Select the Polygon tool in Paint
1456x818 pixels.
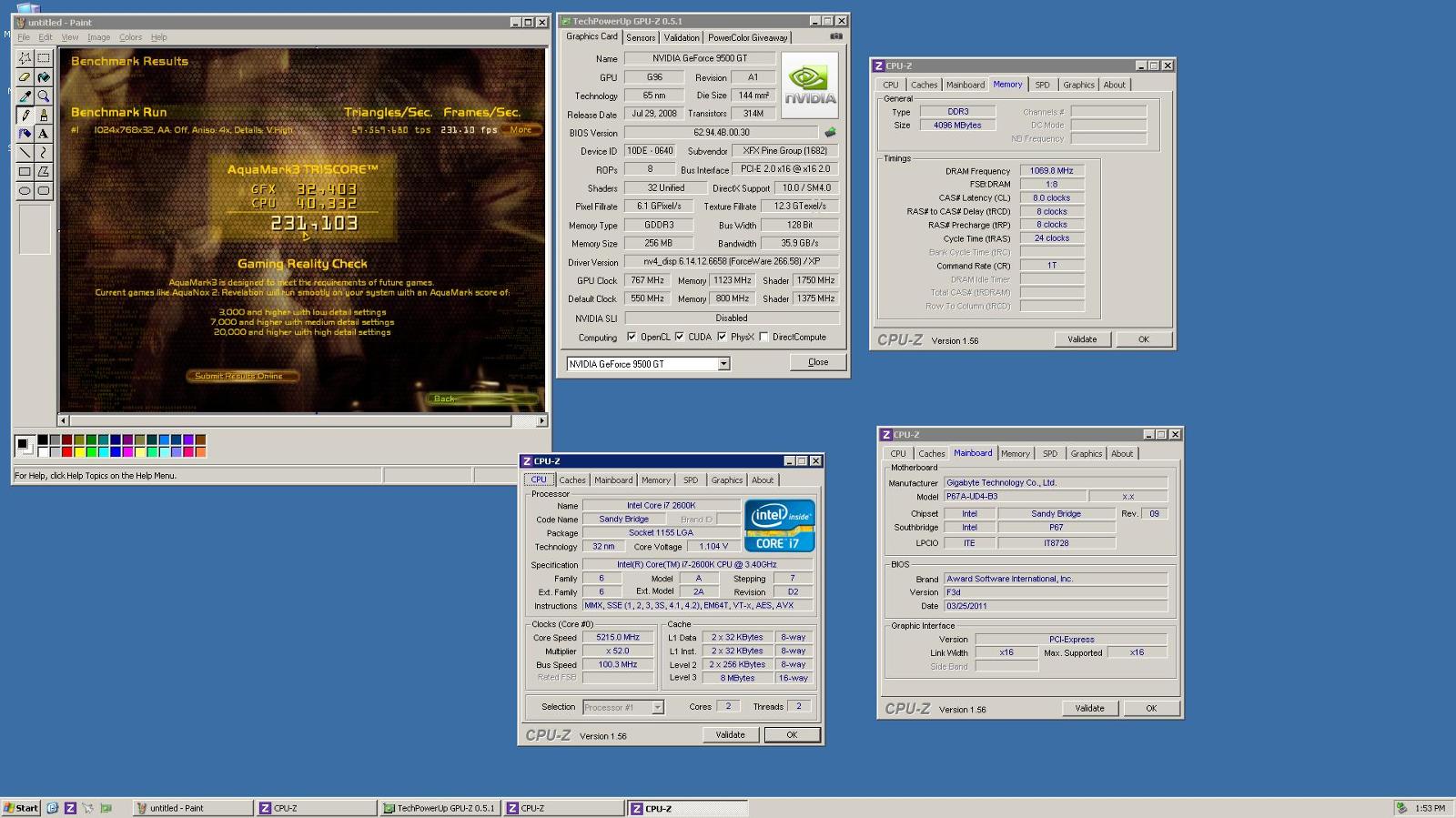(x=43, y=172)
